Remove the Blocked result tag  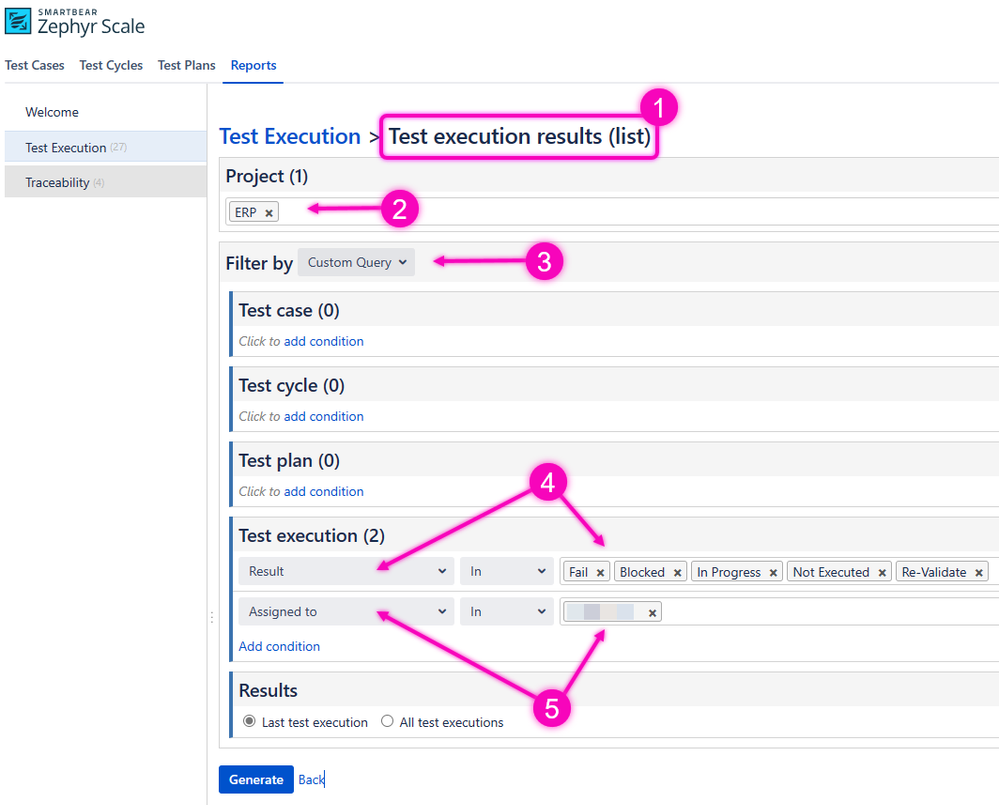tap(677, 573)
